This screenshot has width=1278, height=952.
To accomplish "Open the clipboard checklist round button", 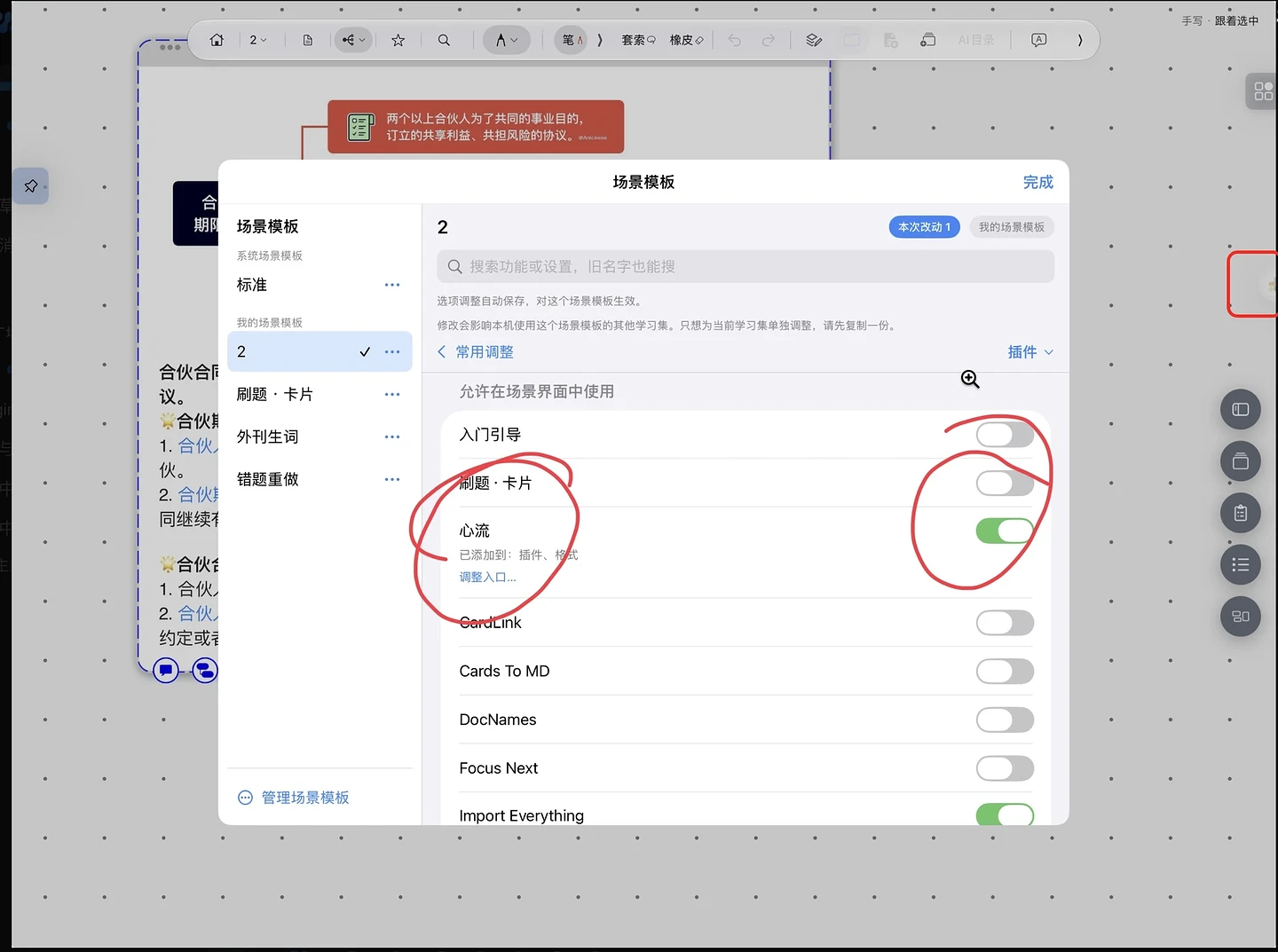I will click(1241, 513).
